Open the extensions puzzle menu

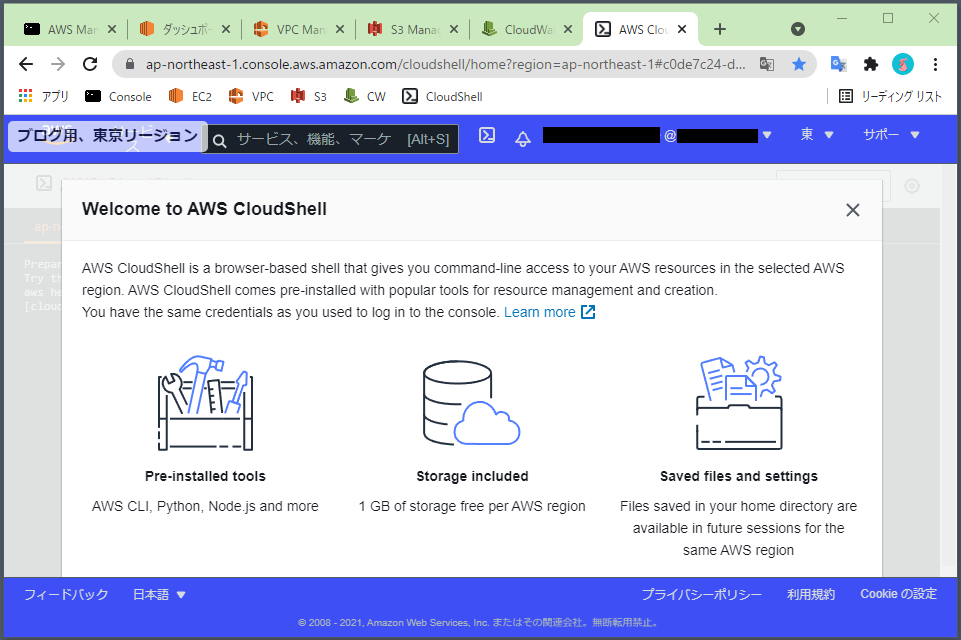[x=870, y=64]
